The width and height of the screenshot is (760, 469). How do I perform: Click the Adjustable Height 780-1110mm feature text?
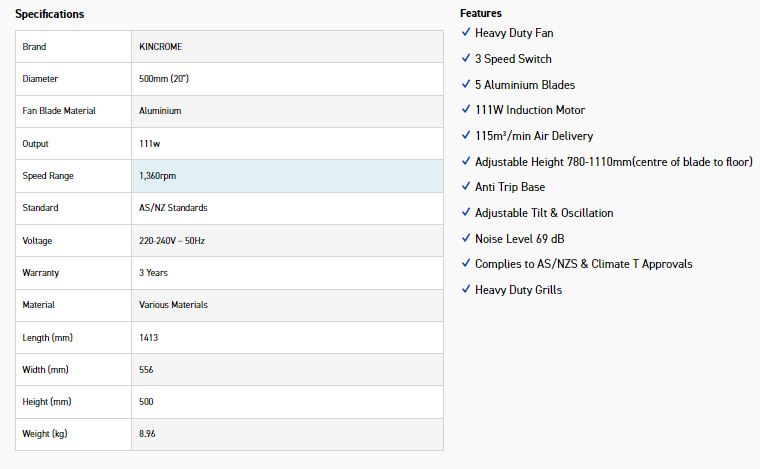coord(613,161)
